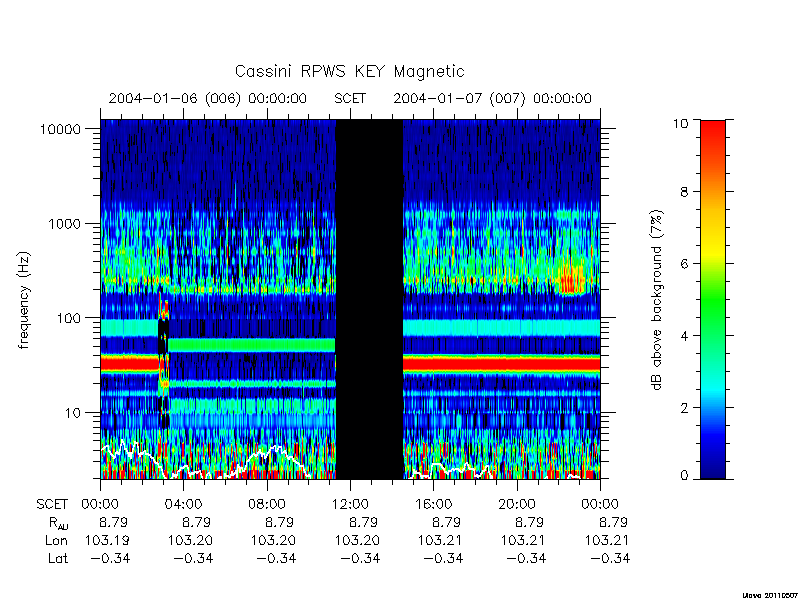The width and height of the screenshot is (800, 600).
Task: Select the "04:00" time tick label
Action: click(184, 505)
